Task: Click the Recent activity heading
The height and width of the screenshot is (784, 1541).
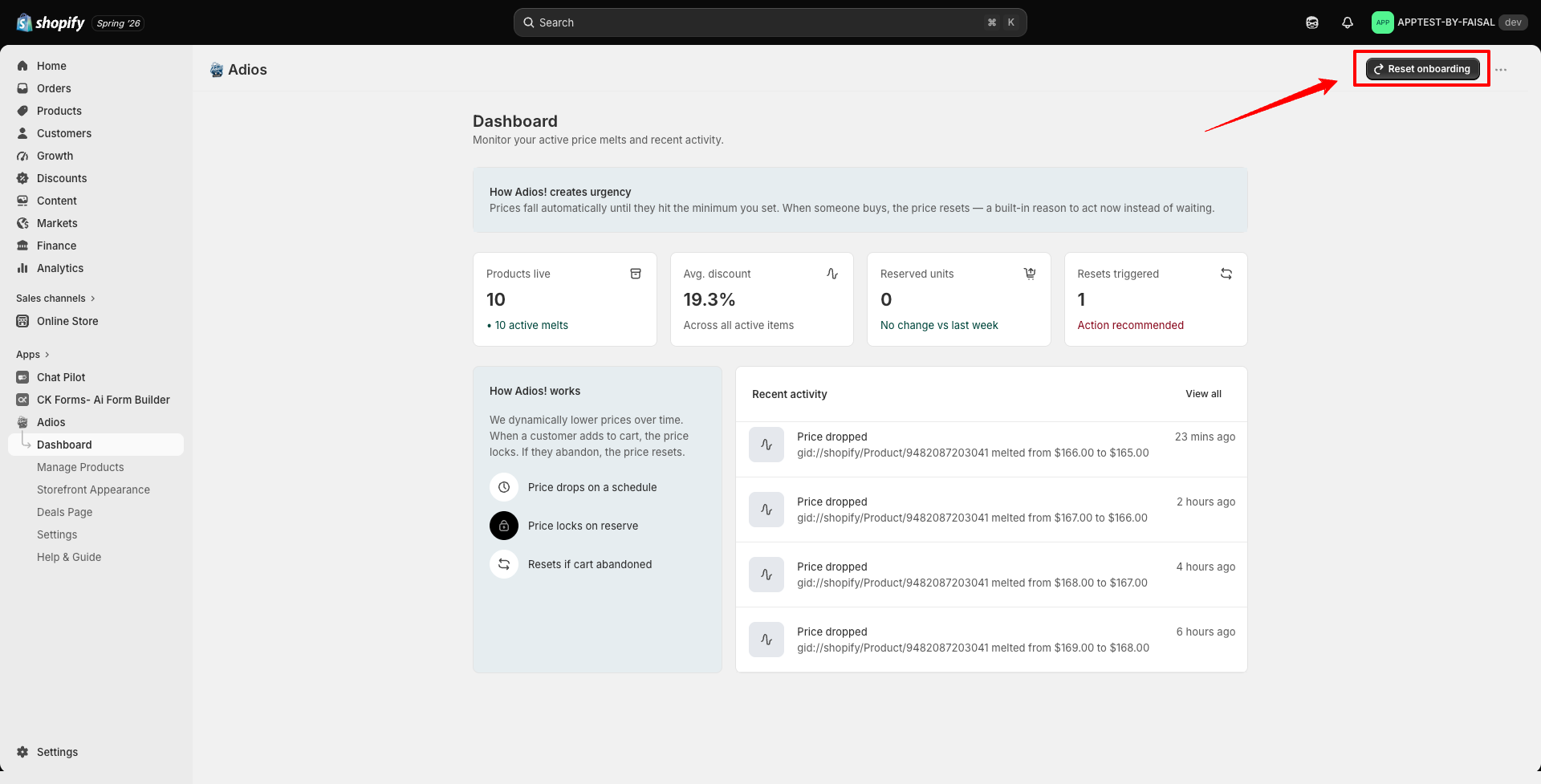Action: coord(789,394)
